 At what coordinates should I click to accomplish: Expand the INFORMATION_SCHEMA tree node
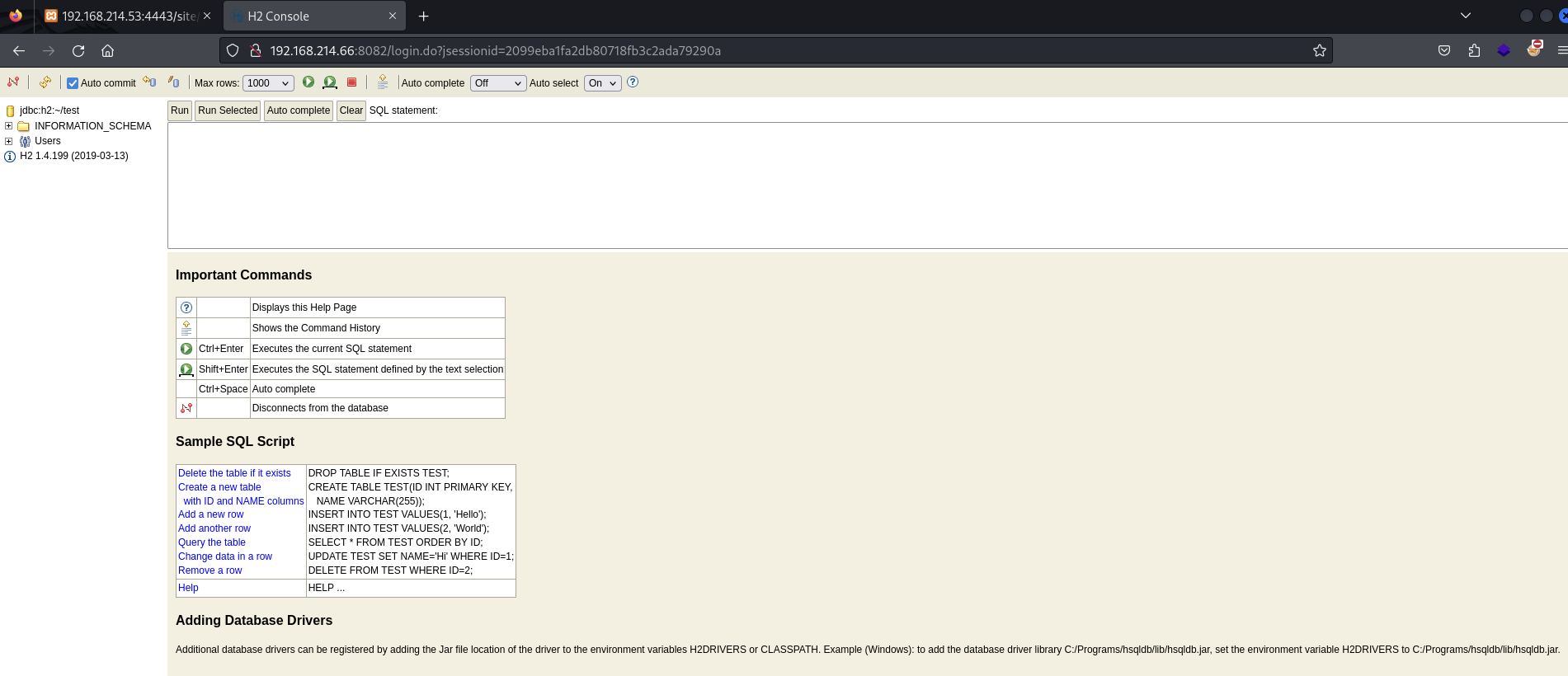point(8,126)
